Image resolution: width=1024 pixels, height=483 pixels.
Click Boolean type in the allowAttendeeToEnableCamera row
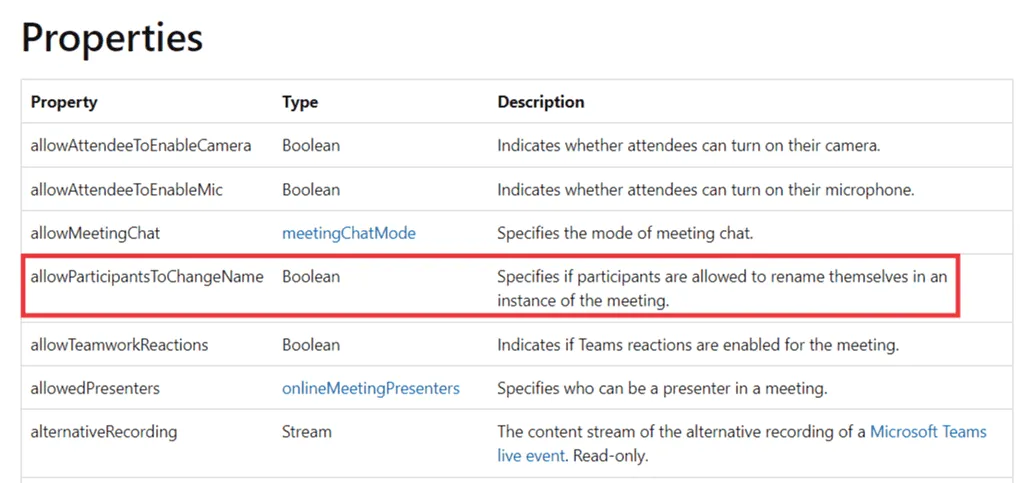[310, 145]
